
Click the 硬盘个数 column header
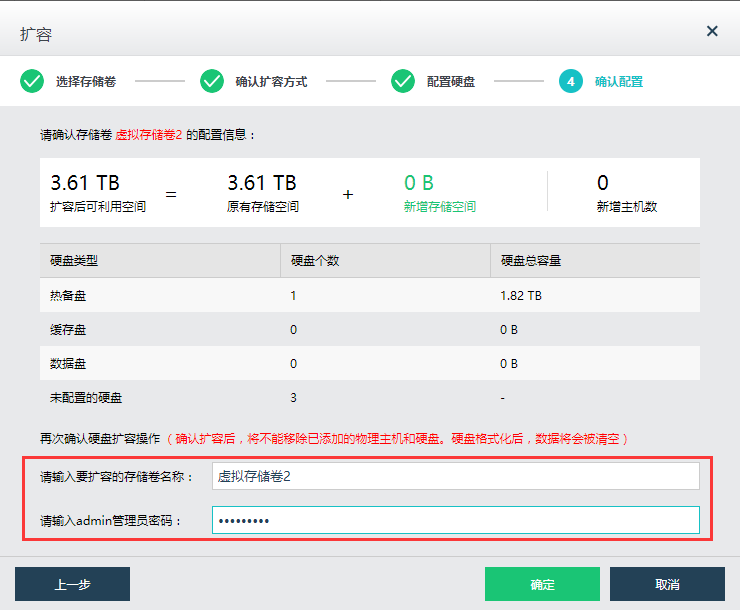tap(315, 261)
